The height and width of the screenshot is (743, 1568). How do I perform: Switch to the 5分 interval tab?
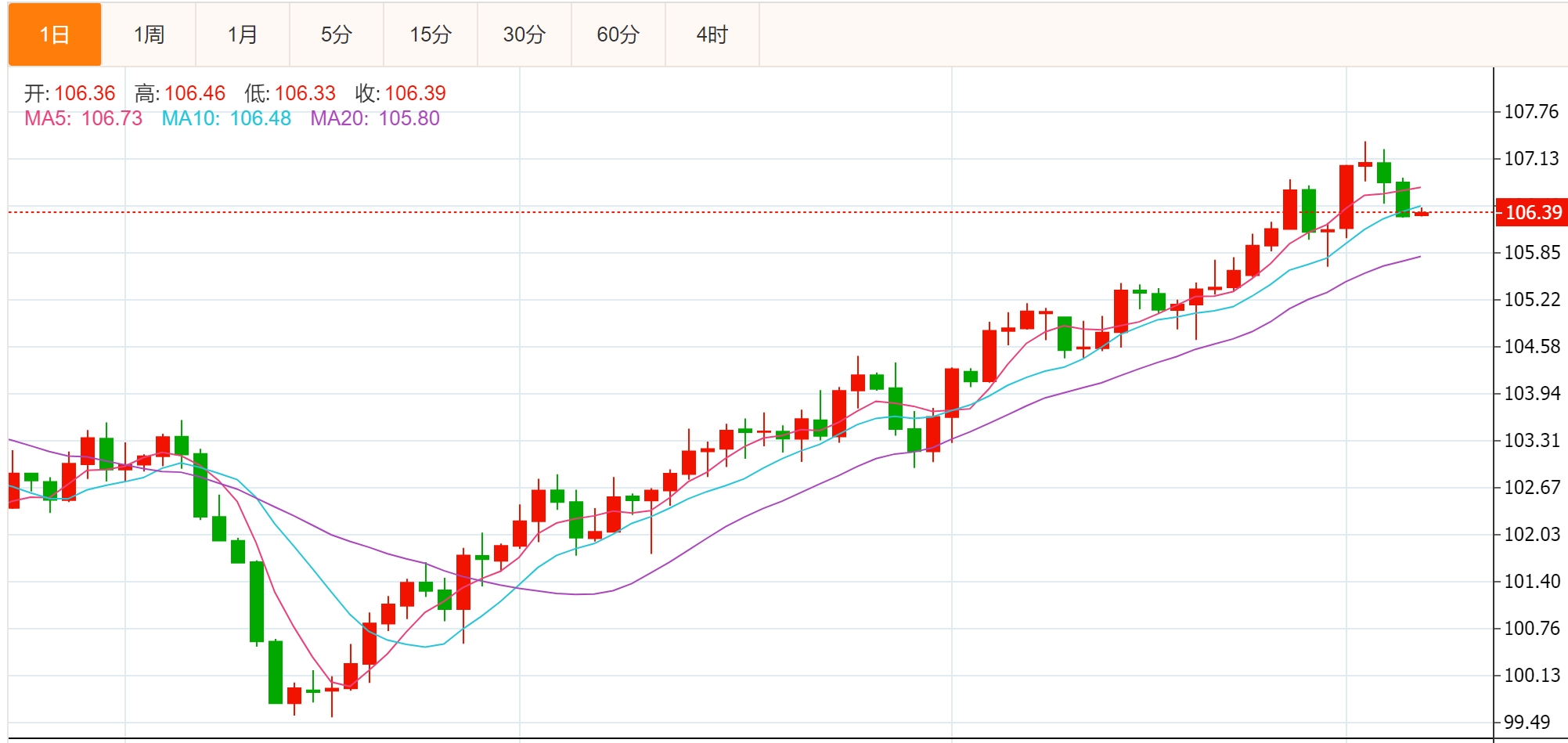337,34
